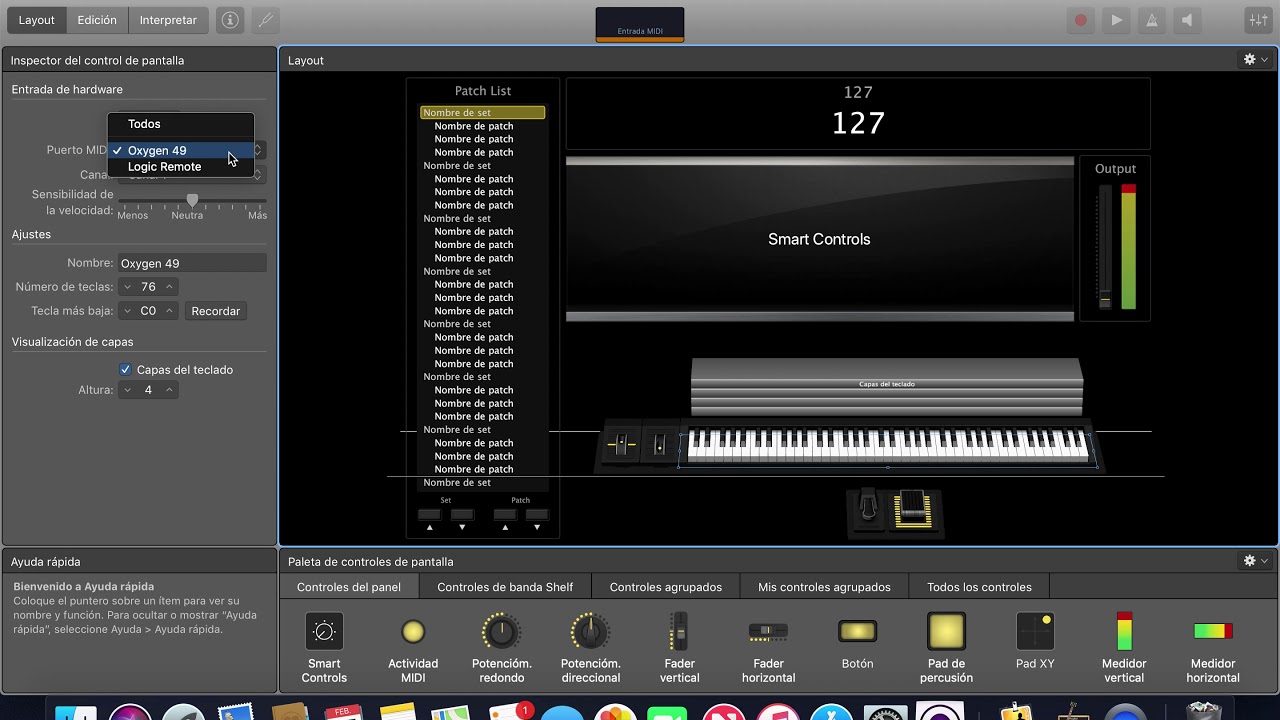The width and height of the screenshot is (1280, 720).
Task: Open Controles de banda Shelf tab
Action: [505, 587]
